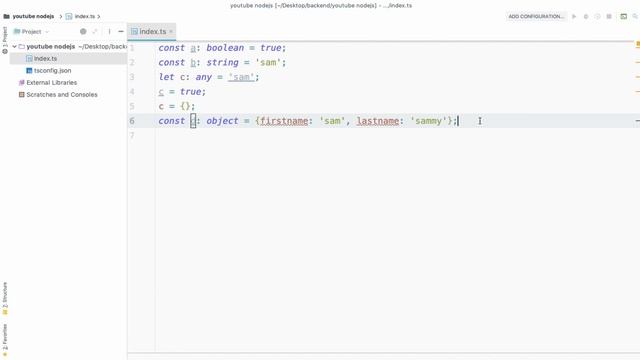Click the inspection status indicator atop the scrollbar
Screen dimensions: 640x360
tap(637, 44)
